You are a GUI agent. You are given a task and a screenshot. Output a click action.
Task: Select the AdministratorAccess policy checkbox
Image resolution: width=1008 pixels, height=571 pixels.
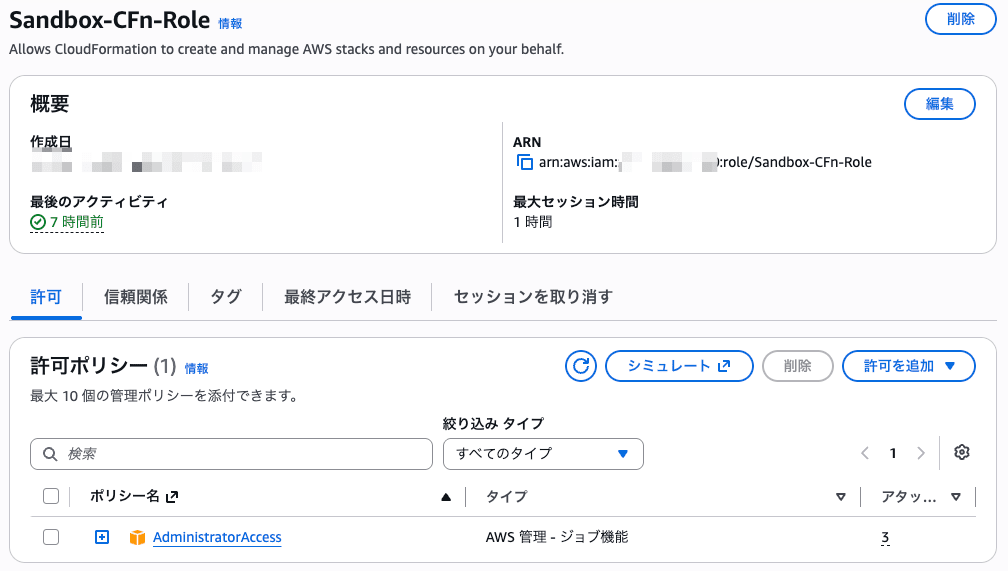(51, 537)
